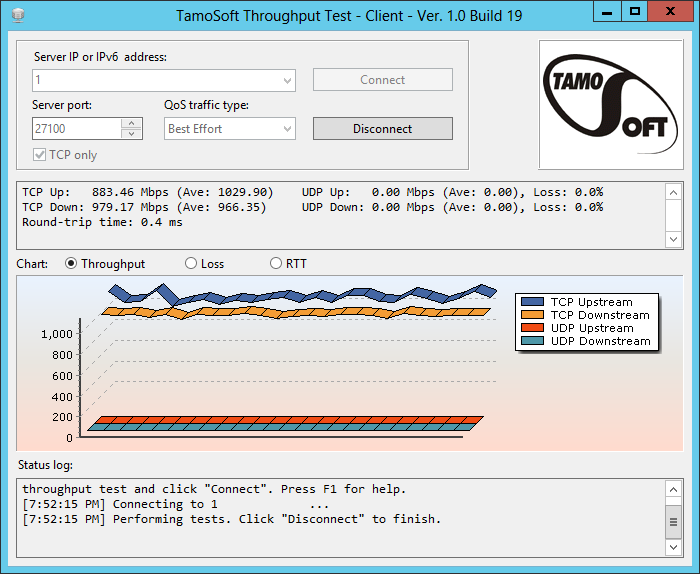This screenshot has width=700, height=574.
Task: Click the Server port input field
Action: [x=77, y=129]
